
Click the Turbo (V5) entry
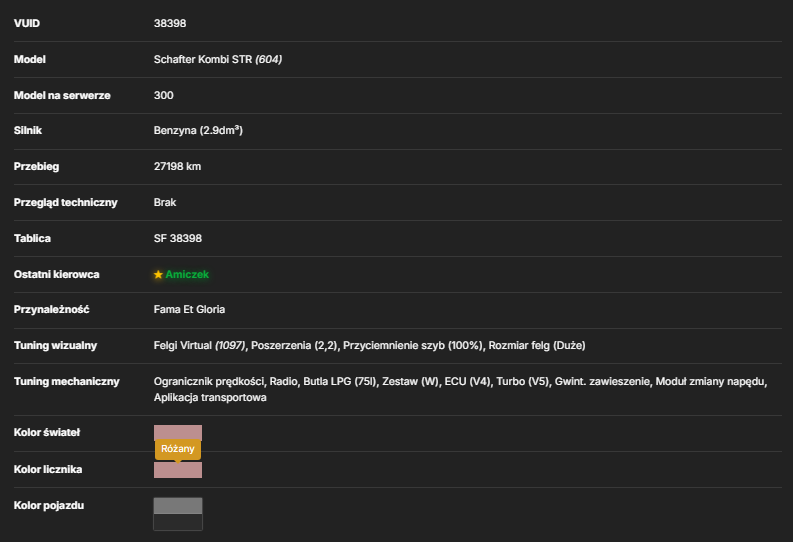(x=522, y=381)
